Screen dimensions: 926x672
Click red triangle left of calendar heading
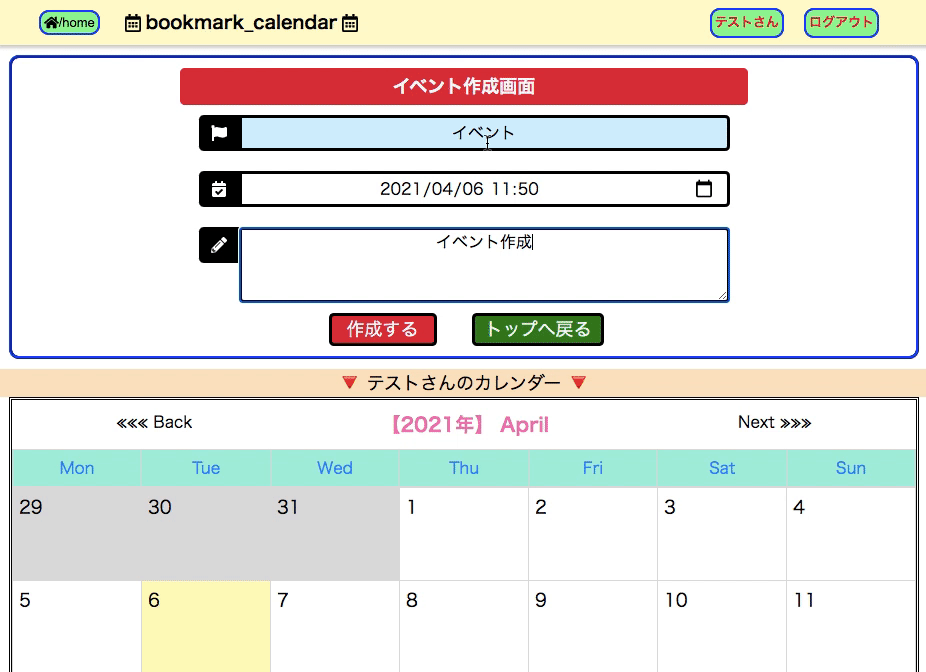point(349,382)
